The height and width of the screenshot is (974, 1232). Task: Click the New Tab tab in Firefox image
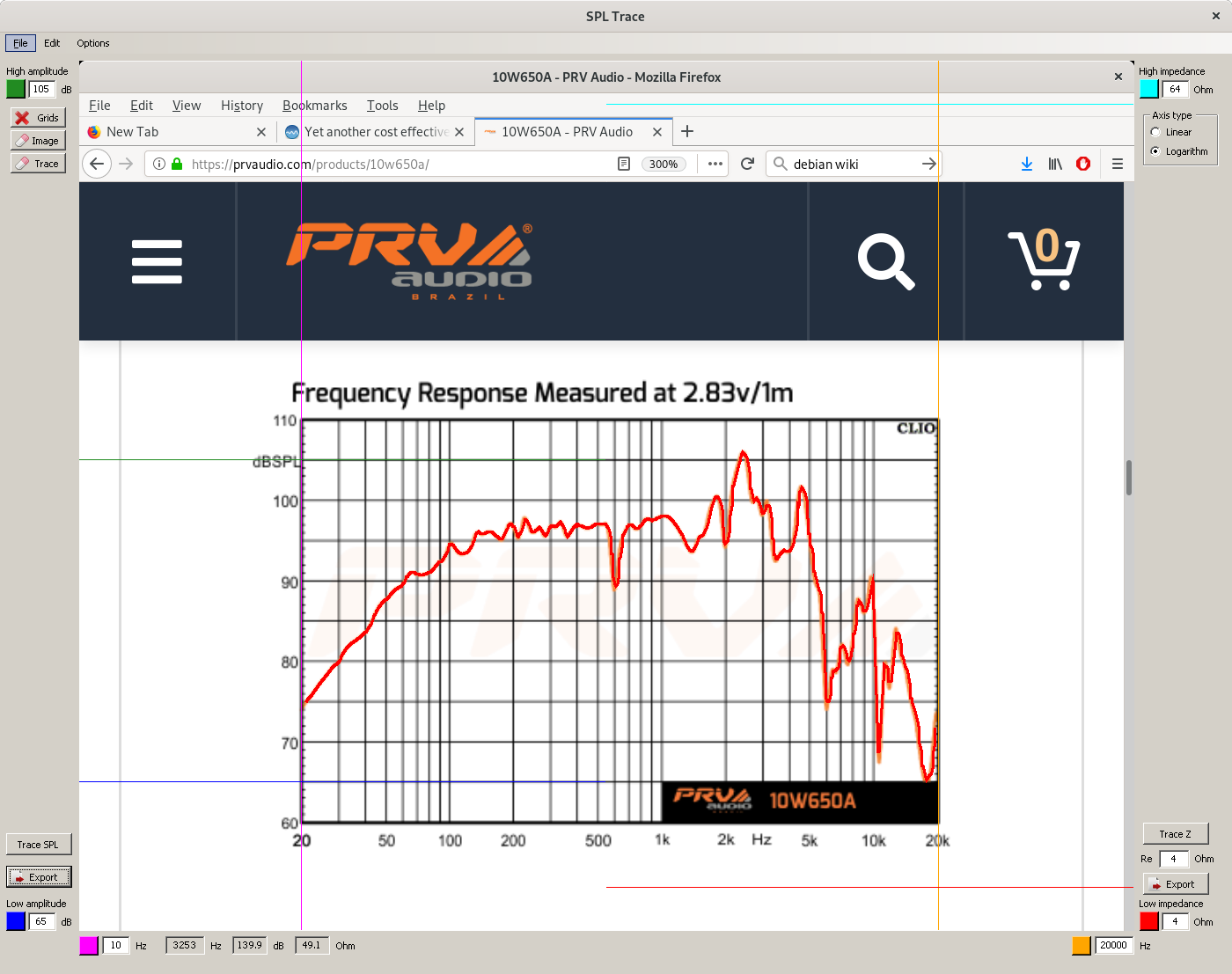(x=177, y=132)
